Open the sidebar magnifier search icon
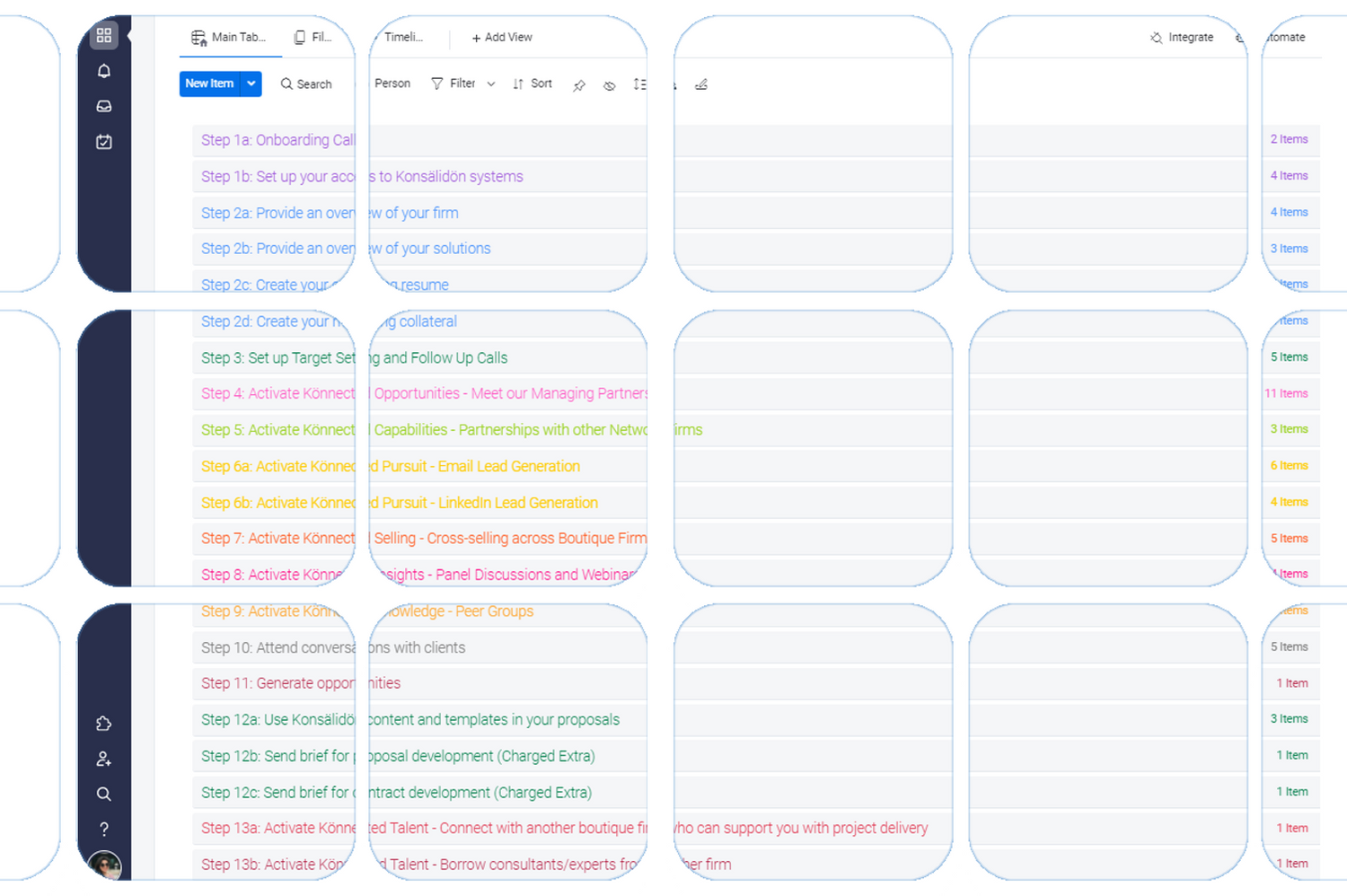Screen dimensions: 1347x896 [x=104, y=794]
